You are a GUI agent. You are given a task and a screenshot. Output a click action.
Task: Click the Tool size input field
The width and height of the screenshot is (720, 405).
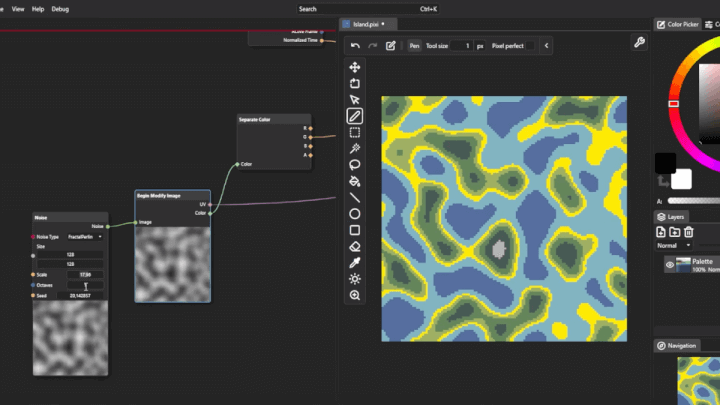461,46
